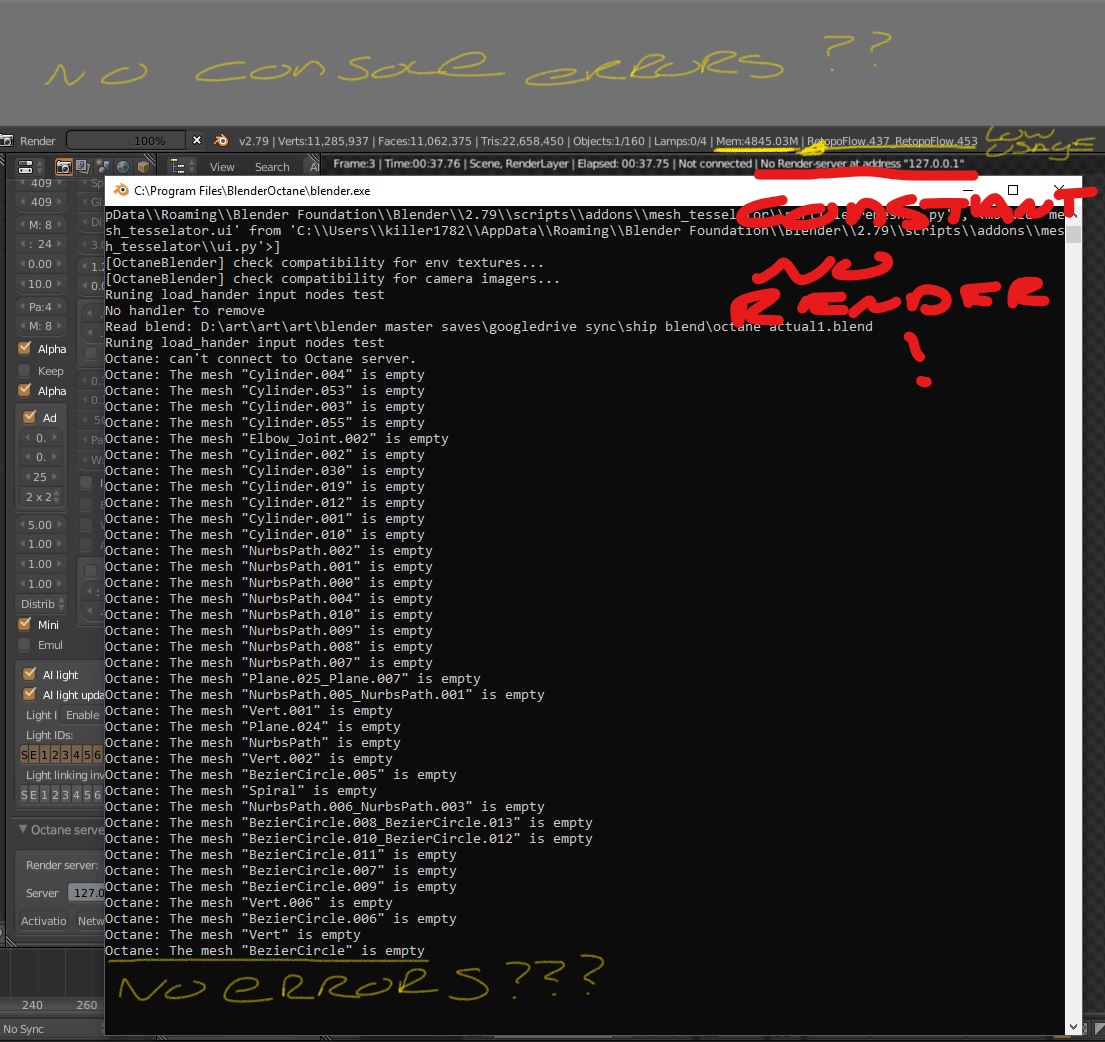Click the Verts:11,285,937 status text
Image resolution: width=1105 pixels, height=1042 pixels.
322,141
